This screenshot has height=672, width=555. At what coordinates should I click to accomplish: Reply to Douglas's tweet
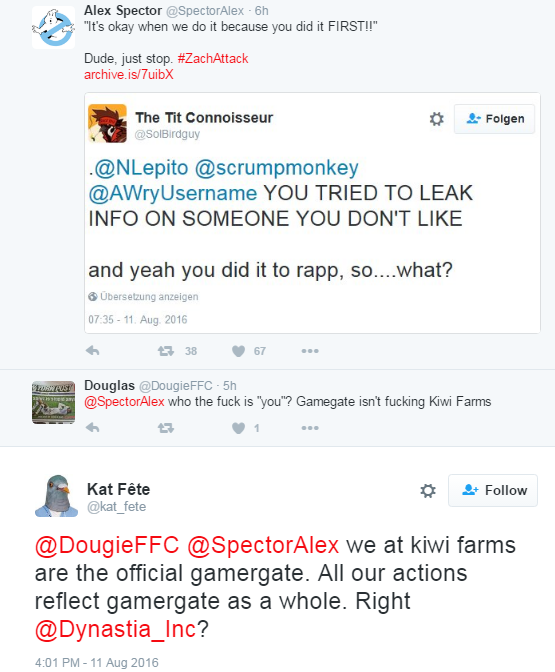[93, 428]
